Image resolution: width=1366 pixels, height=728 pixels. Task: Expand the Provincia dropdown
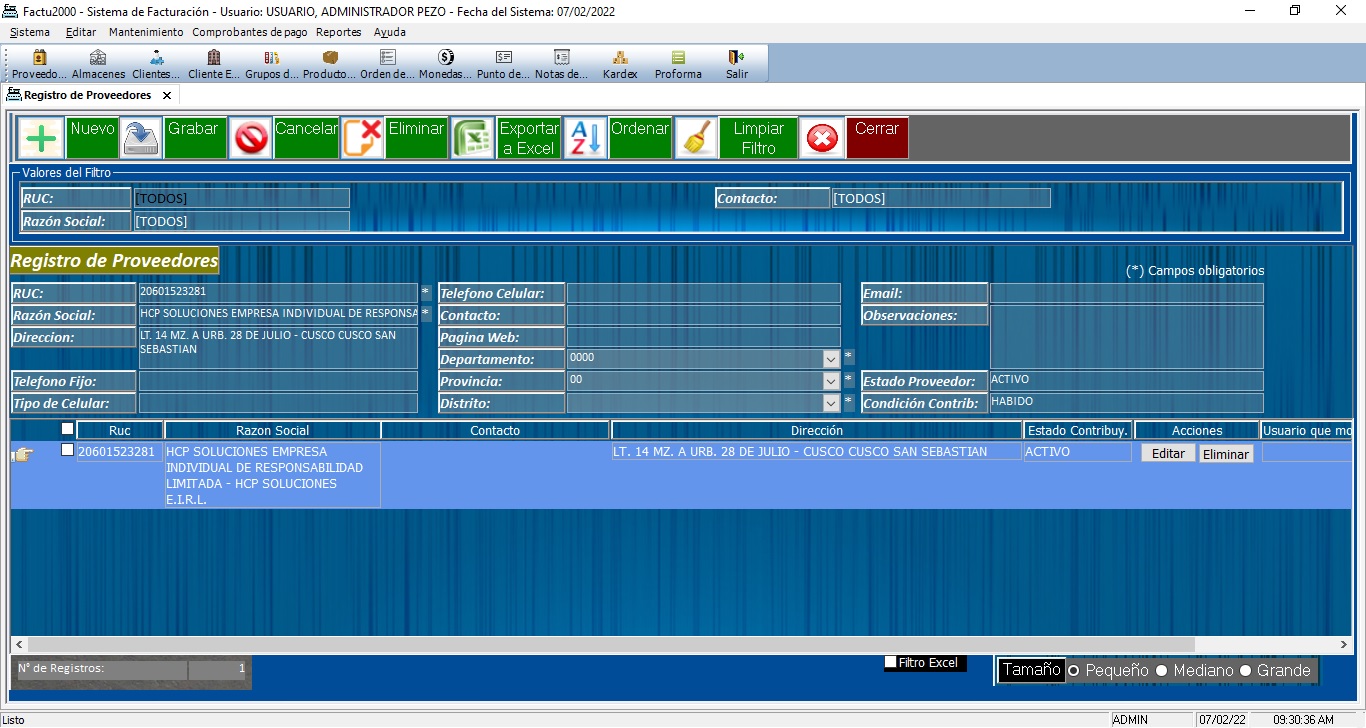[831, 381]
